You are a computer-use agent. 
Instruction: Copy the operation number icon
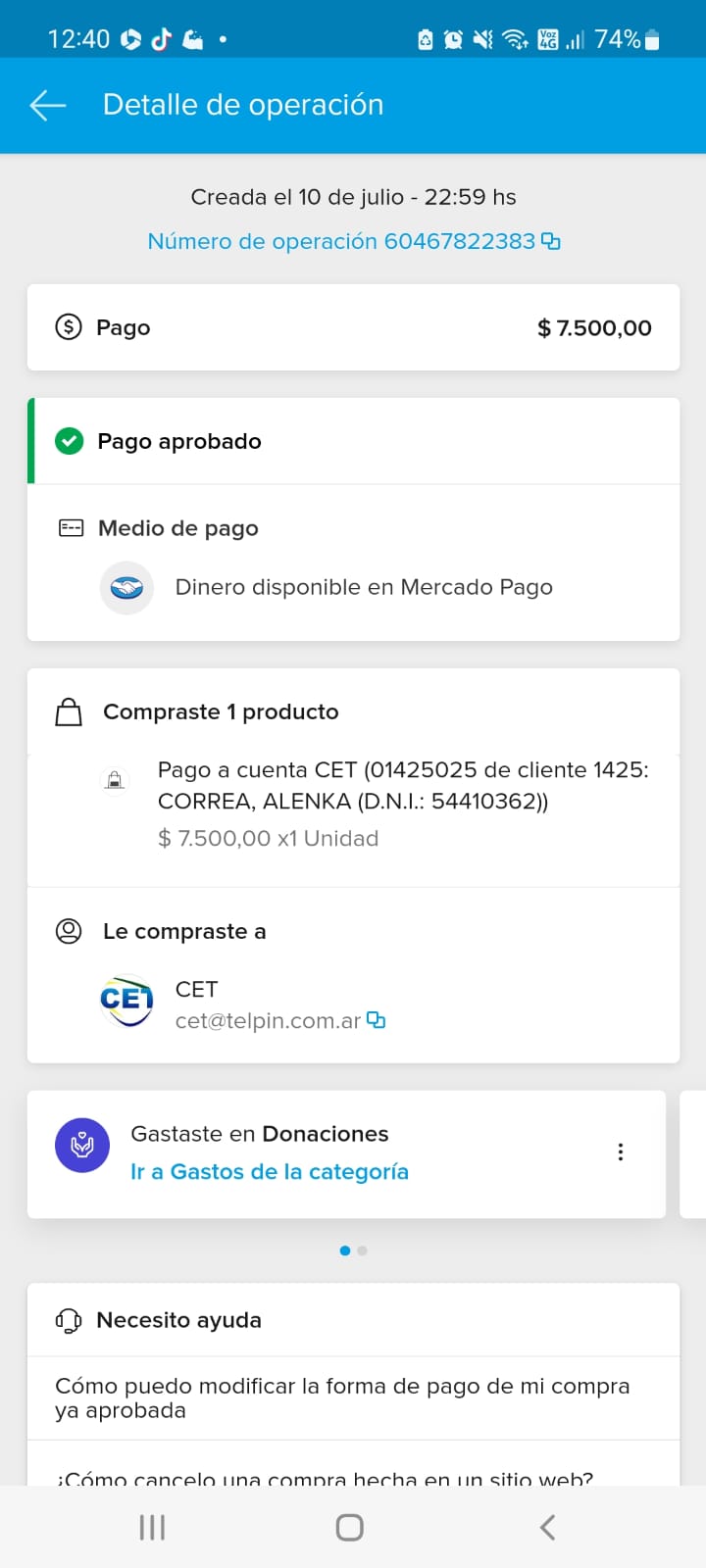click(551, 241)
